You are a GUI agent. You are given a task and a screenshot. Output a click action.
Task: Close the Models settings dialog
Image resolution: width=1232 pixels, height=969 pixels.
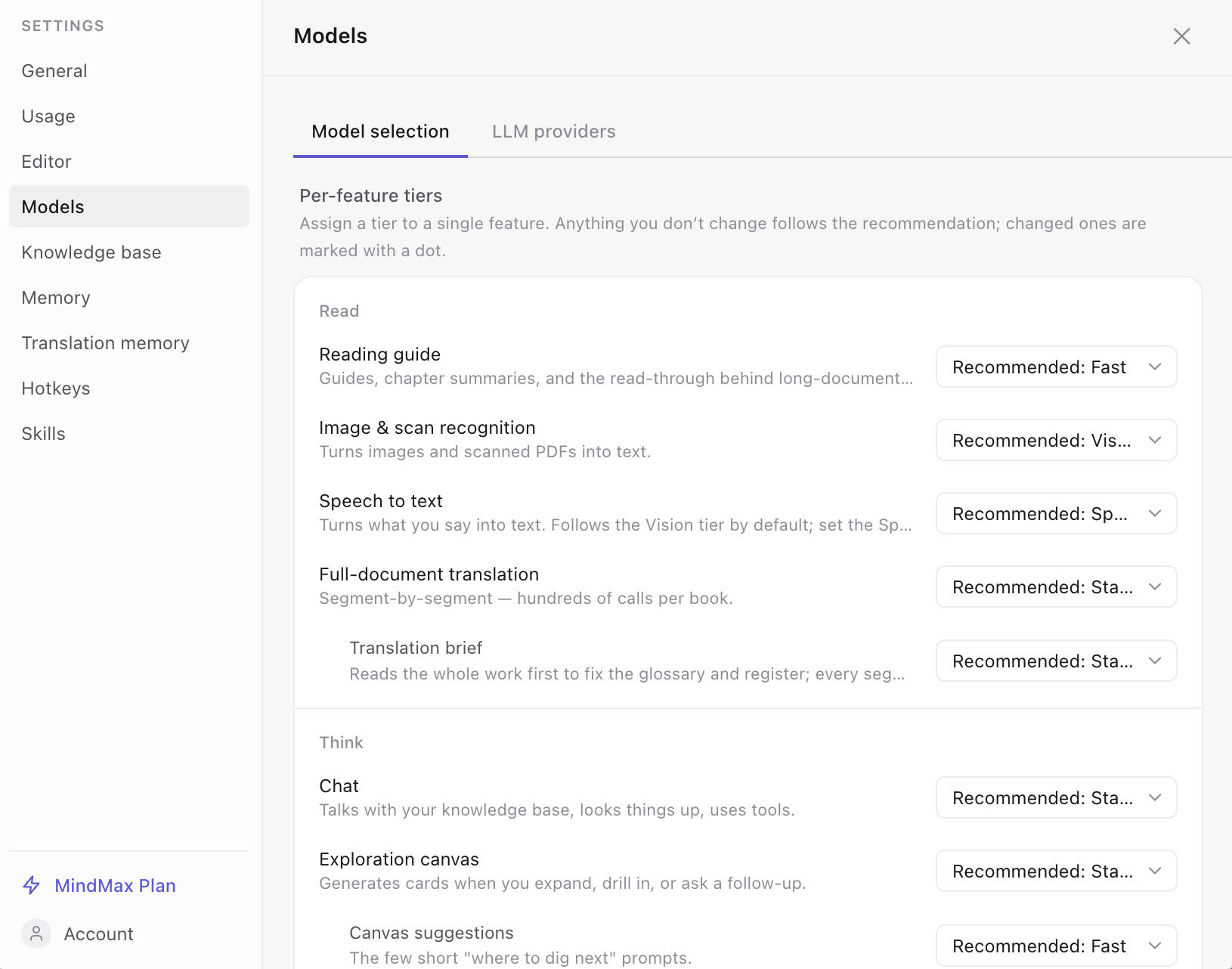click(1181, 36)
